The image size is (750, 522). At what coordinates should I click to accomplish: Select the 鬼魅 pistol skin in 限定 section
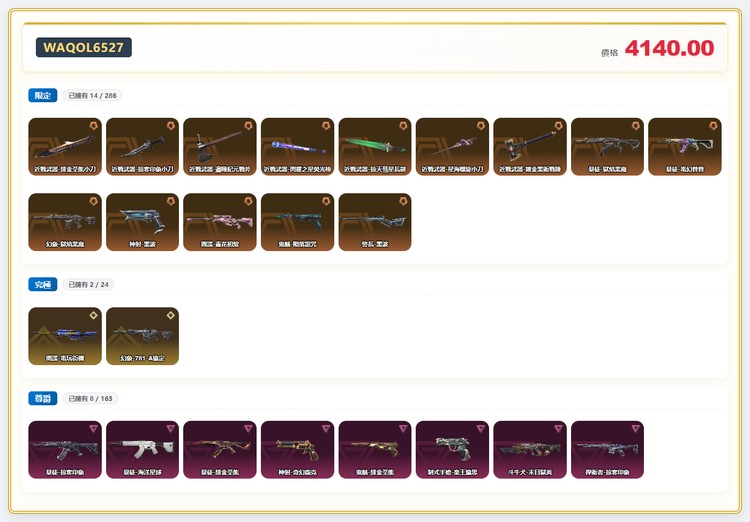[x=297, y=222]
